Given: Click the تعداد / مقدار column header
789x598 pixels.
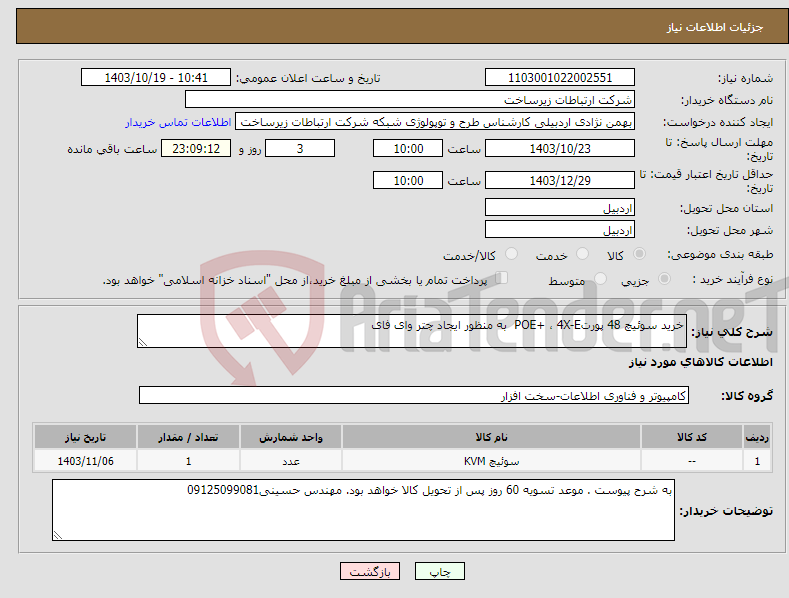Looking at the screenshot, I should pos(188,437).
